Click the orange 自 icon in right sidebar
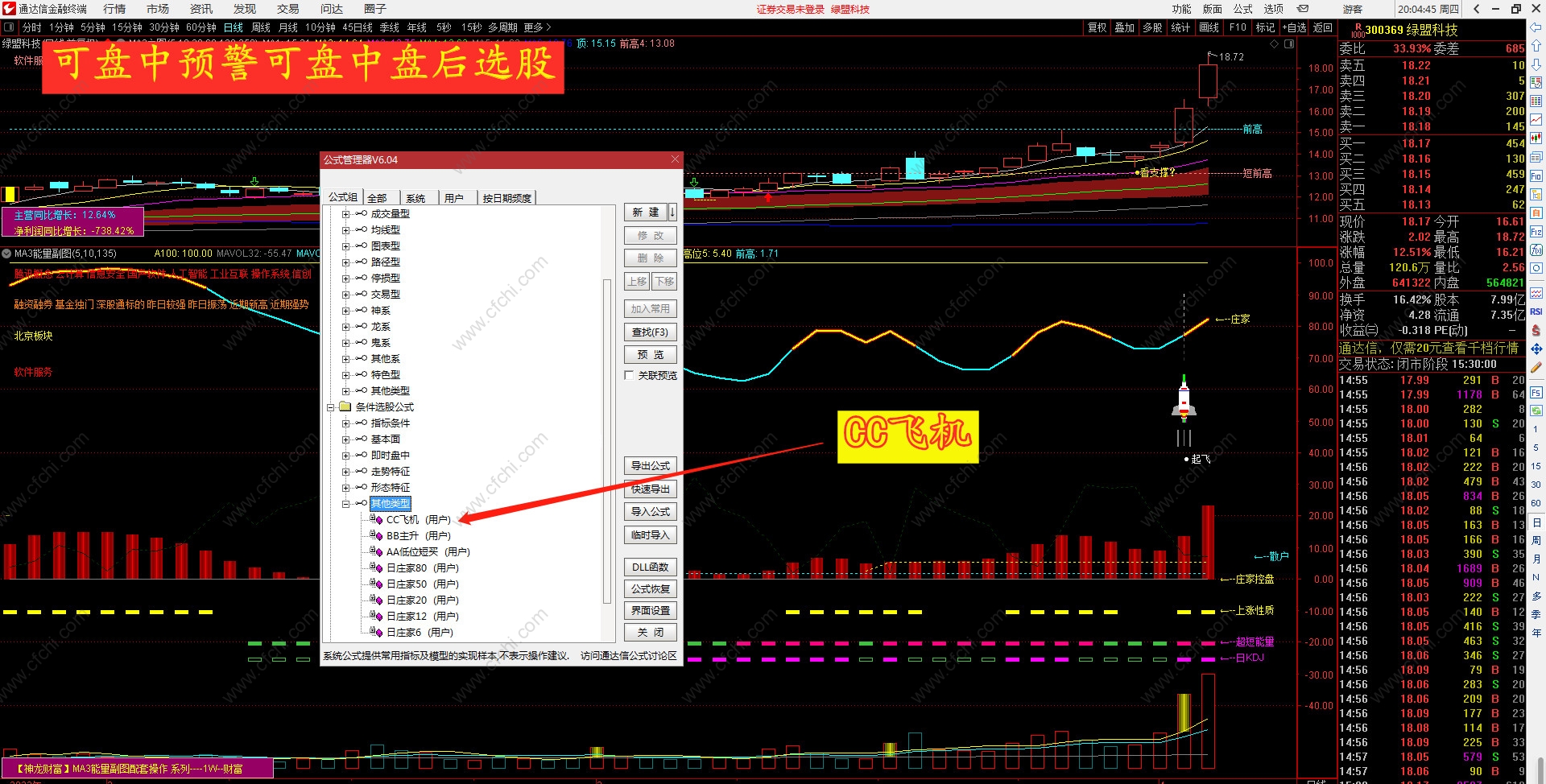Viewport: 1546px width, 784px height. click(x=1536, y=213)
